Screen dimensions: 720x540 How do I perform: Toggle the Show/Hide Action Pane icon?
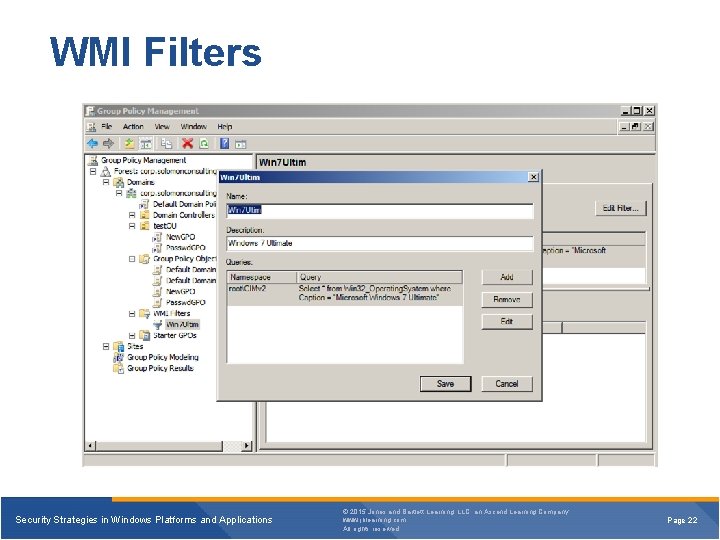241,144
